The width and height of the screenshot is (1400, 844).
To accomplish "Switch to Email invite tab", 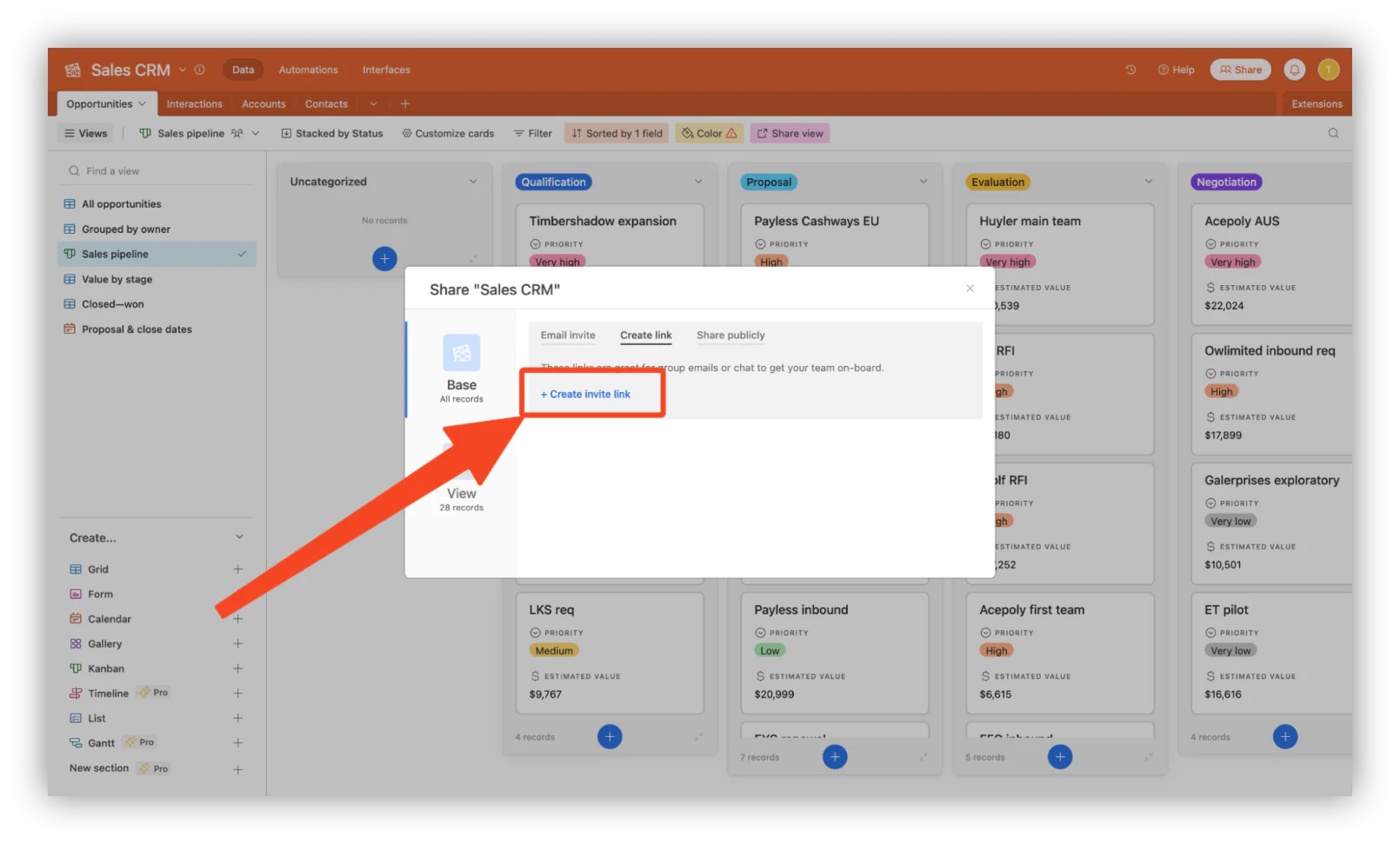I will tap(568, 336).
